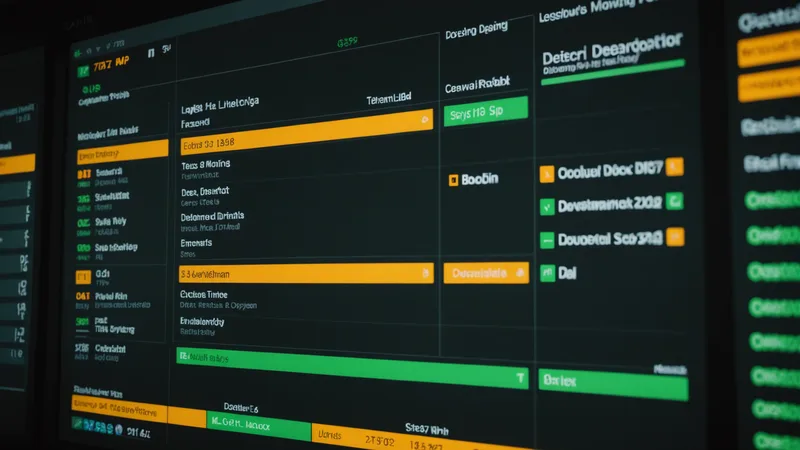The image size is (800, 450).
Task: Click the orange icon at the end of the Dock DI07 row
Action: [x=674, y=166]
